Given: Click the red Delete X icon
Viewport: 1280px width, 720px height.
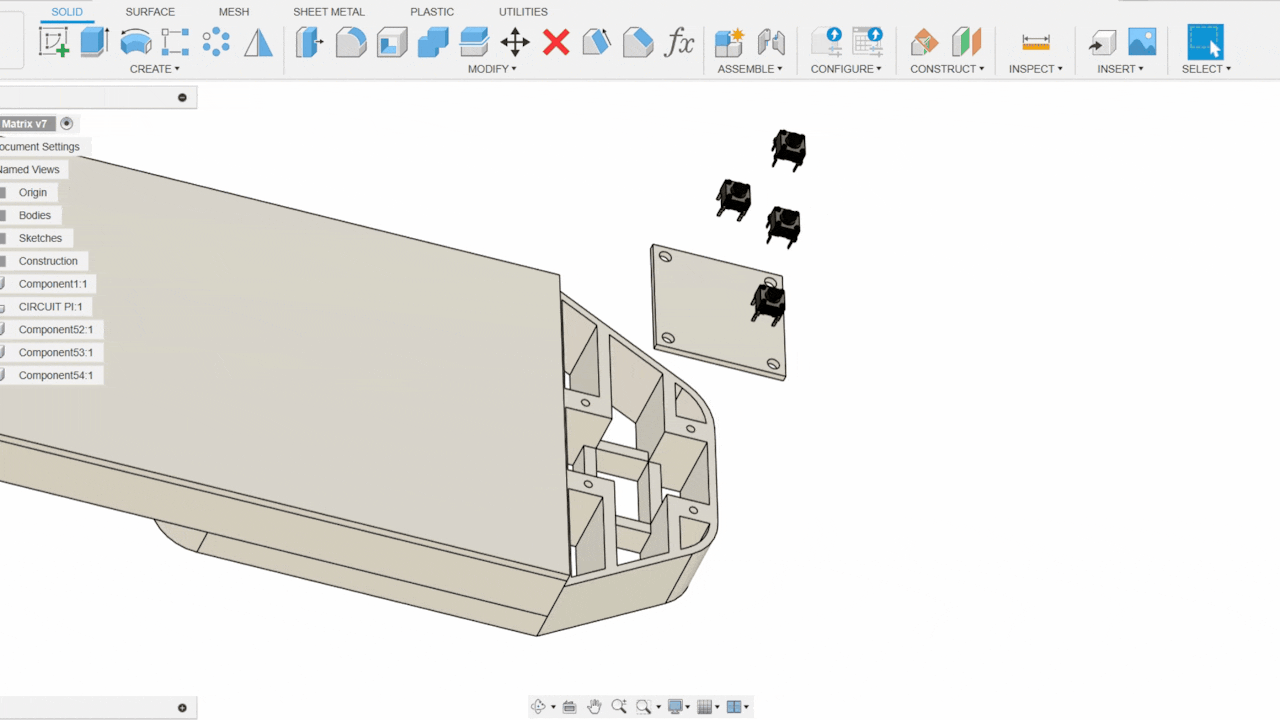Looking at the screenshot, I should click(556, 42).
